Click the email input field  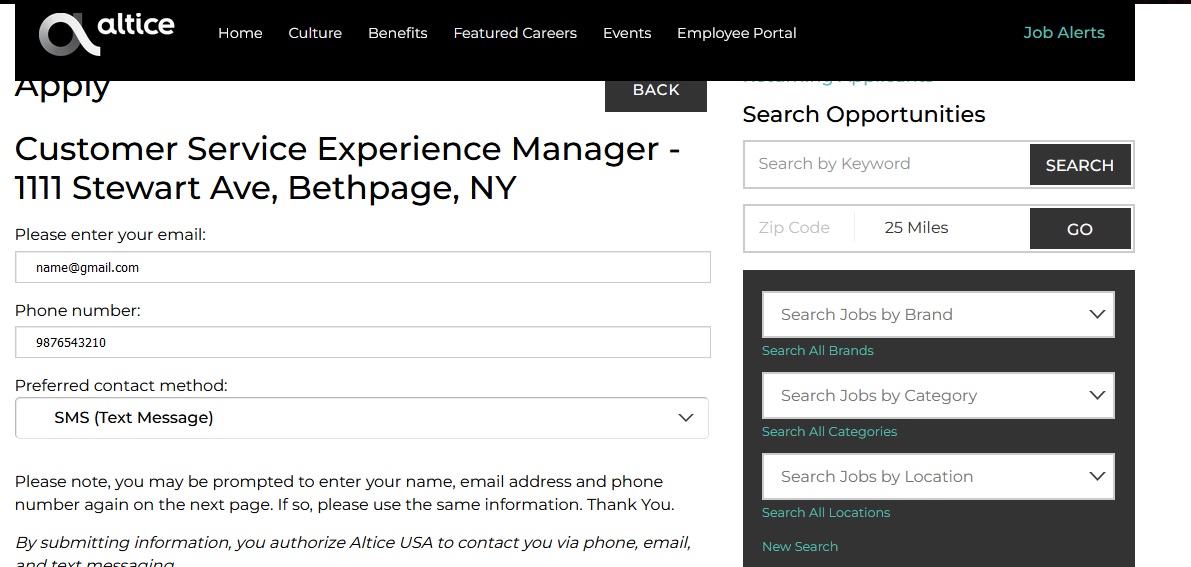(363, 268)
